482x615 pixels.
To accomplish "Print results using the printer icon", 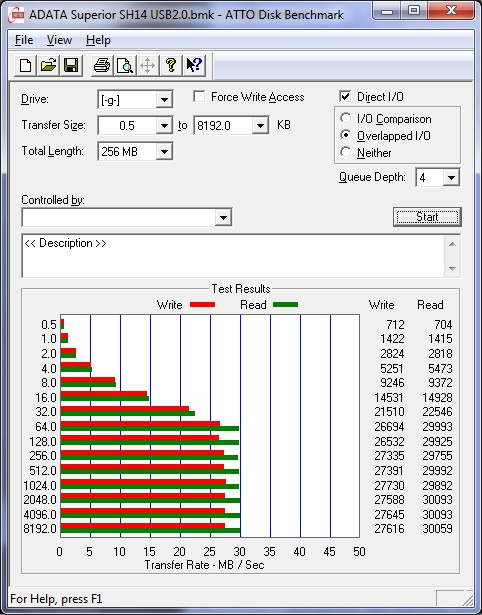I will [x=102, y=65].
